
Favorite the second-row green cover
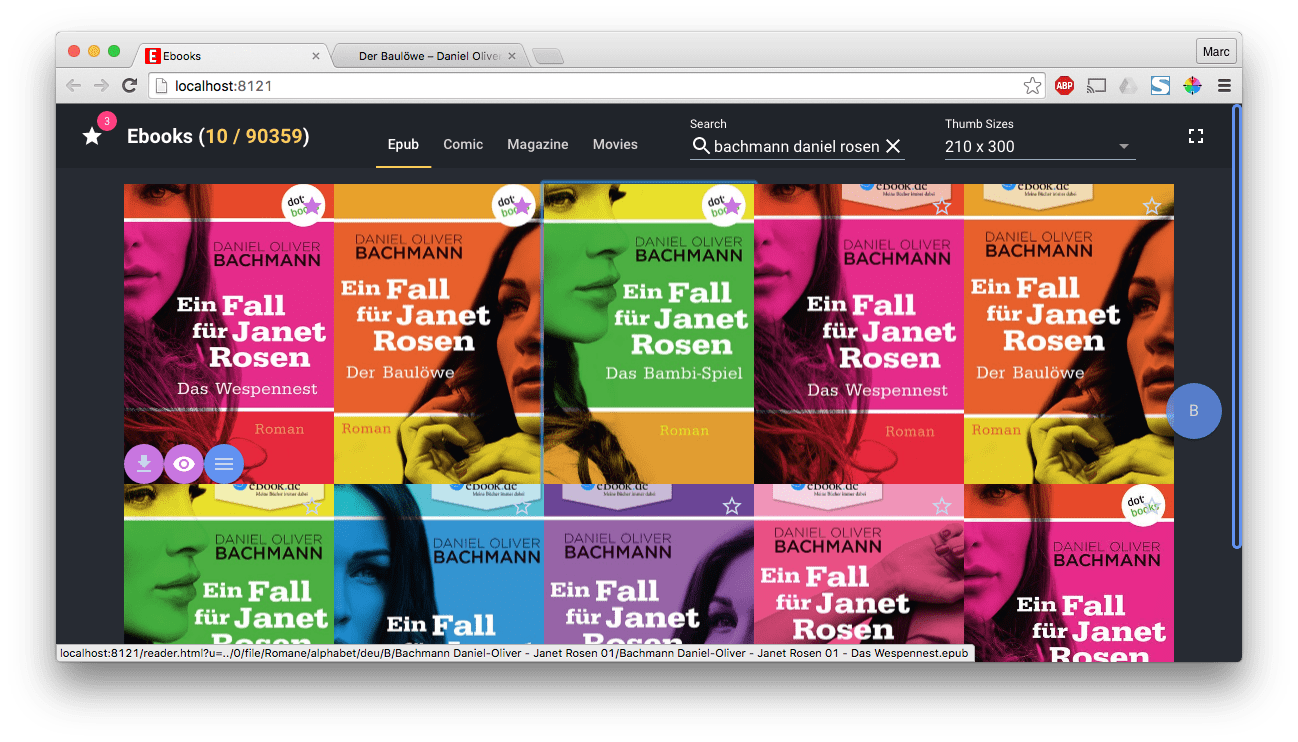[311, 507]
